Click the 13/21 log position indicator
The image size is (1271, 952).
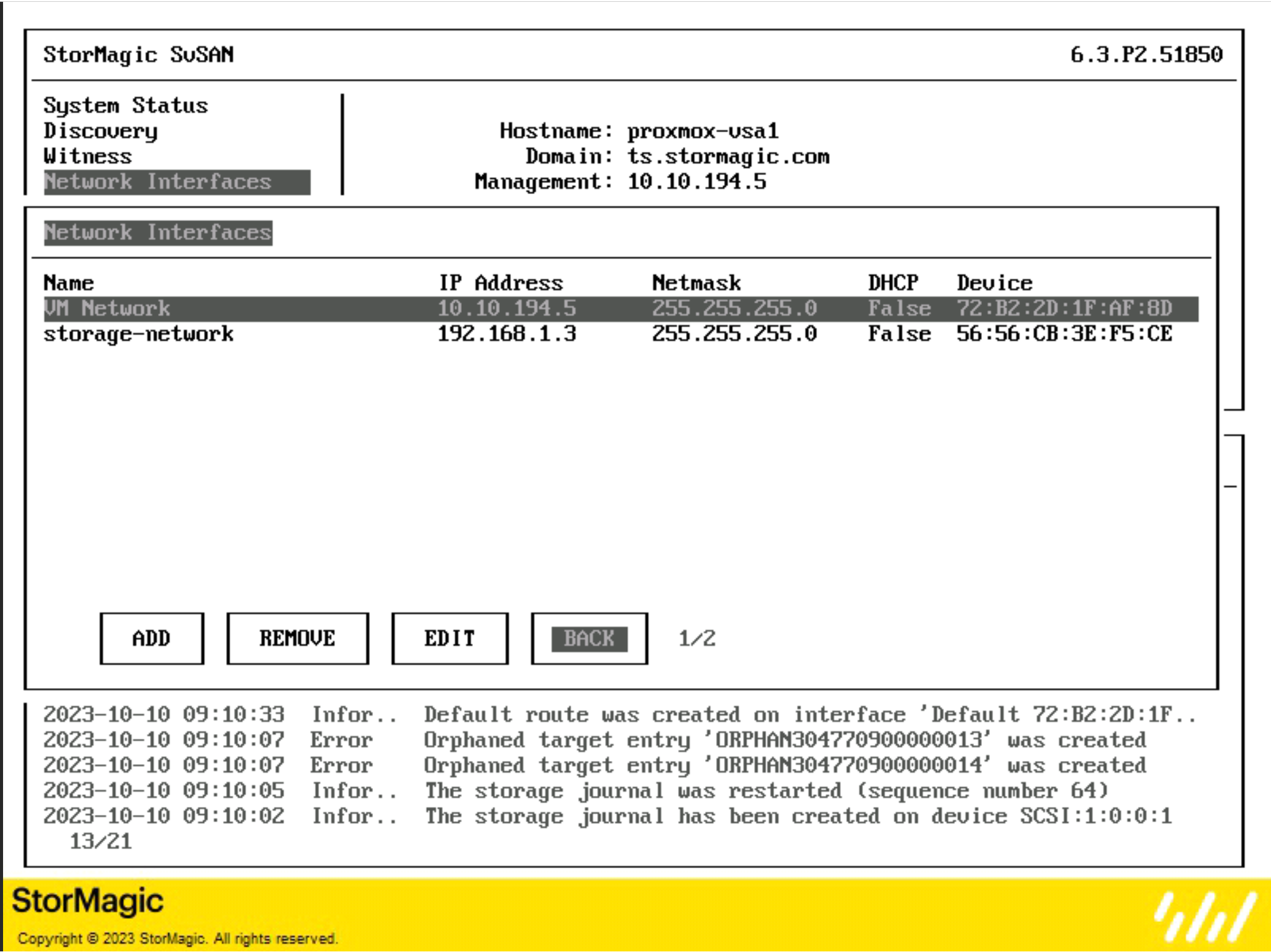point(100,842)
